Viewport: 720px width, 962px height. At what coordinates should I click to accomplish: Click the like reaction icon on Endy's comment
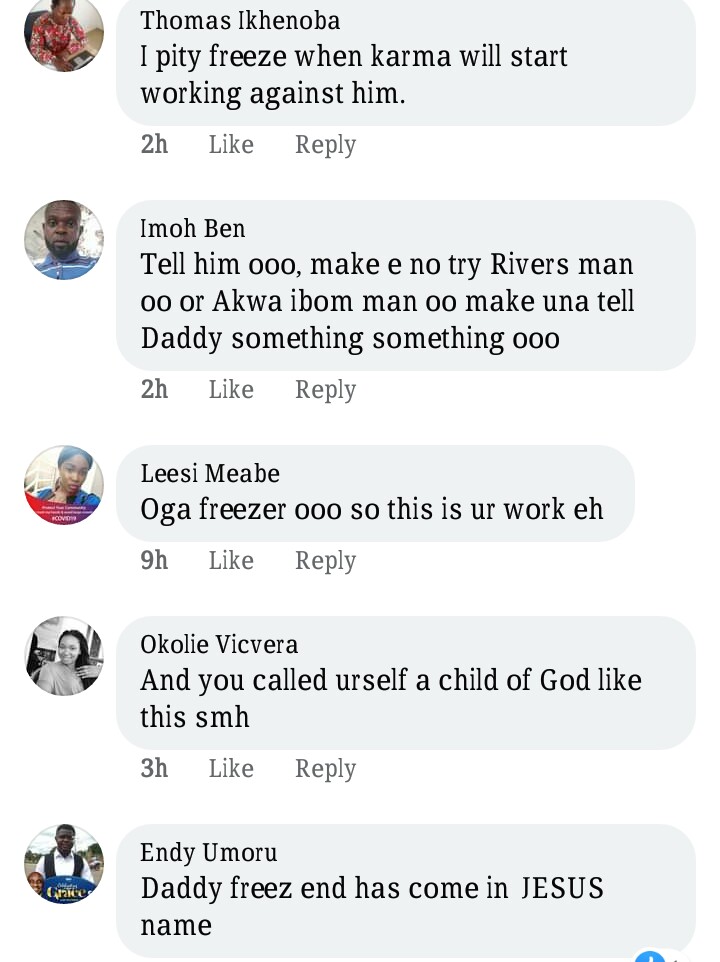650,957
